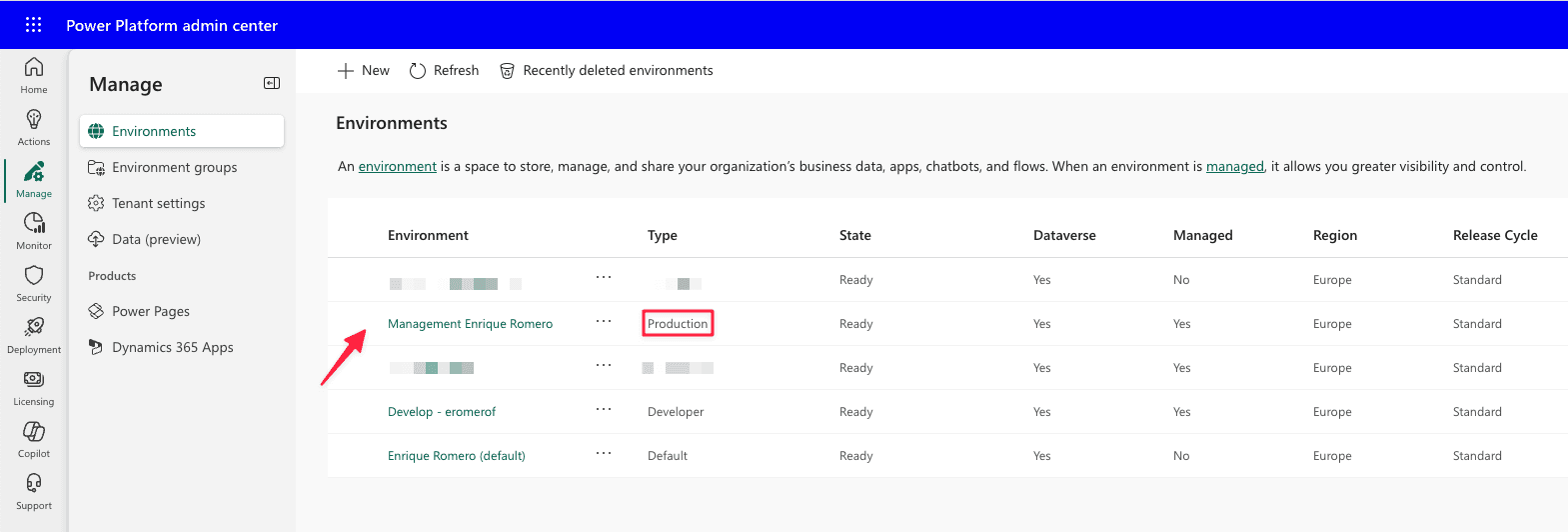The width and height of the screenshot is (1568, 532).
Task: Click State 'Ready' in Management Enrique Romero row
Action: 856,324
